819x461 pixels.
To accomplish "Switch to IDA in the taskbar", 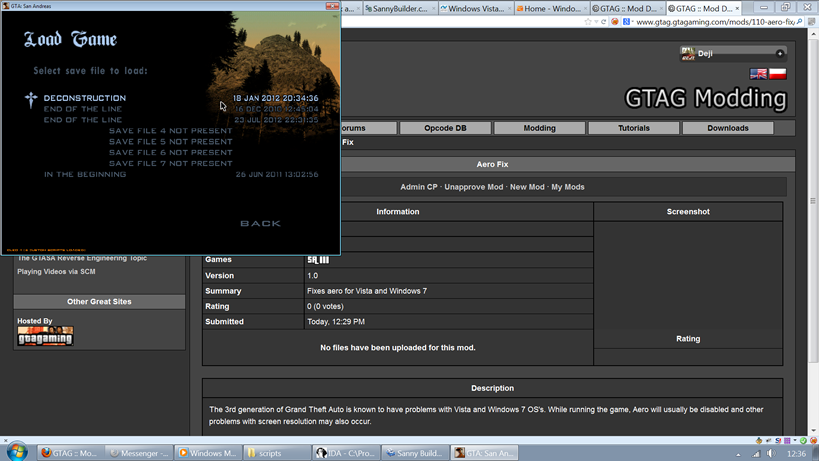I will (346, 453).
